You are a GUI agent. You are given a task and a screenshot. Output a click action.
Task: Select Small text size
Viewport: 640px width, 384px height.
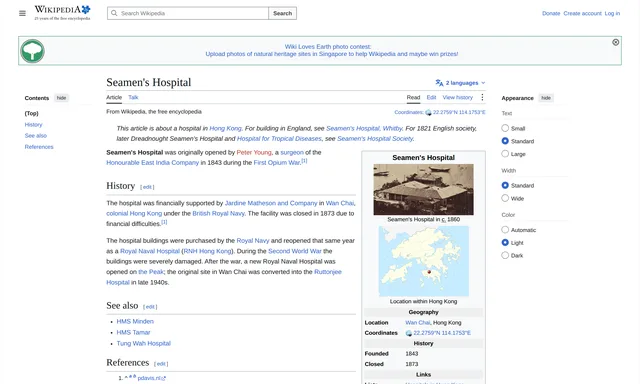coord(505,128)
